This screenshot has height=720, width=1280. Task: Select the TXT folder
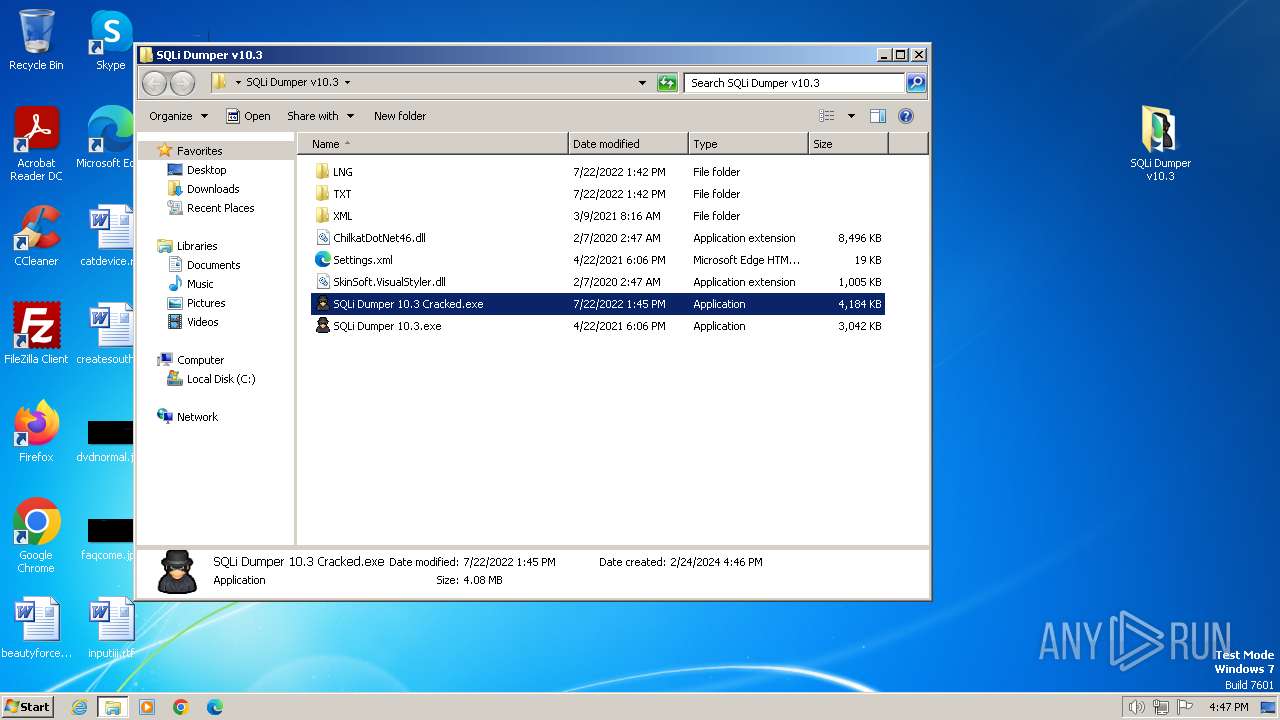pyautogui.click(x=342, y=194)
